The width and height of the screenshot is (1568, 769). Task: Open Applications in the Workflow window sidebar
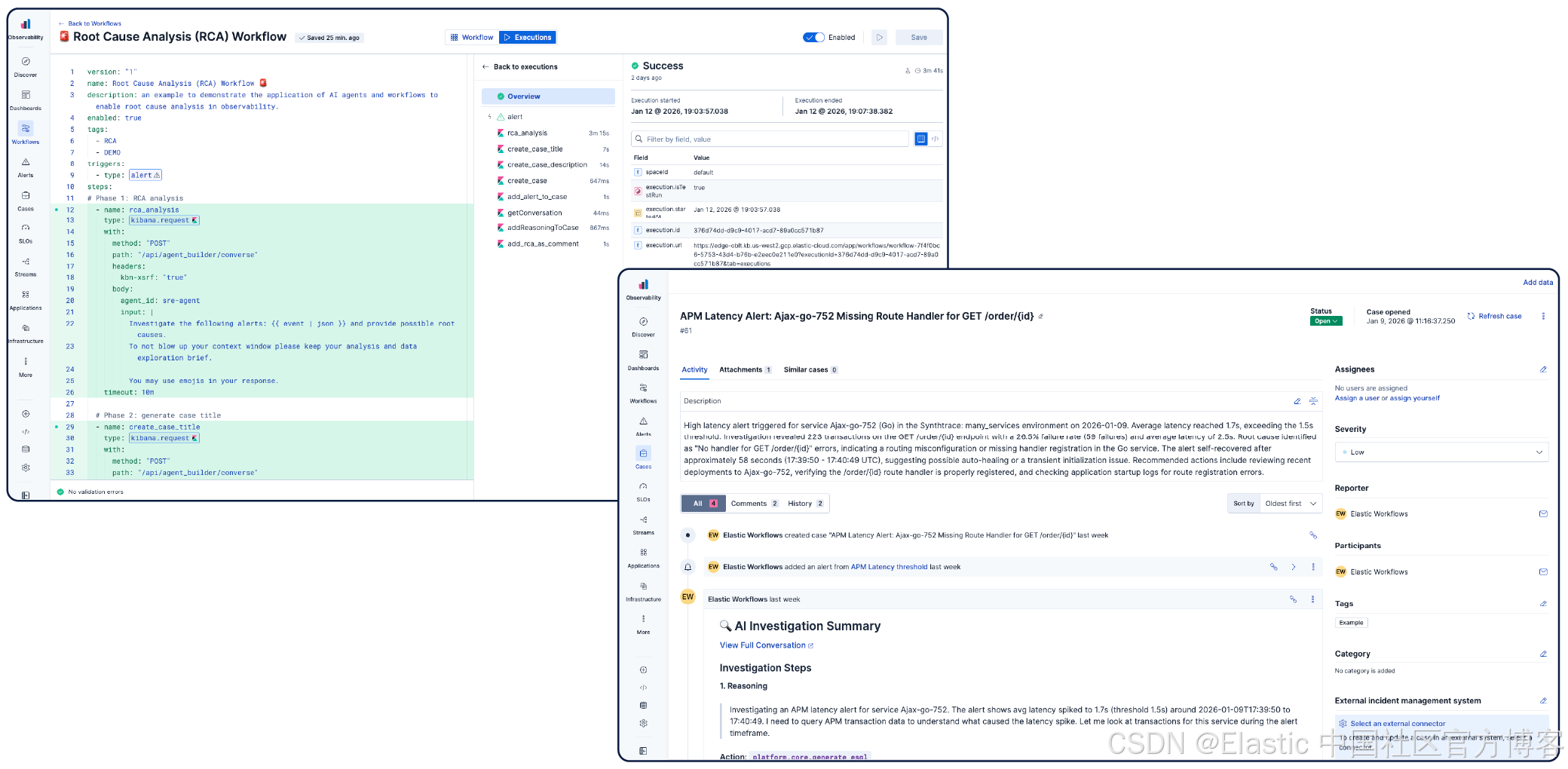26,300
